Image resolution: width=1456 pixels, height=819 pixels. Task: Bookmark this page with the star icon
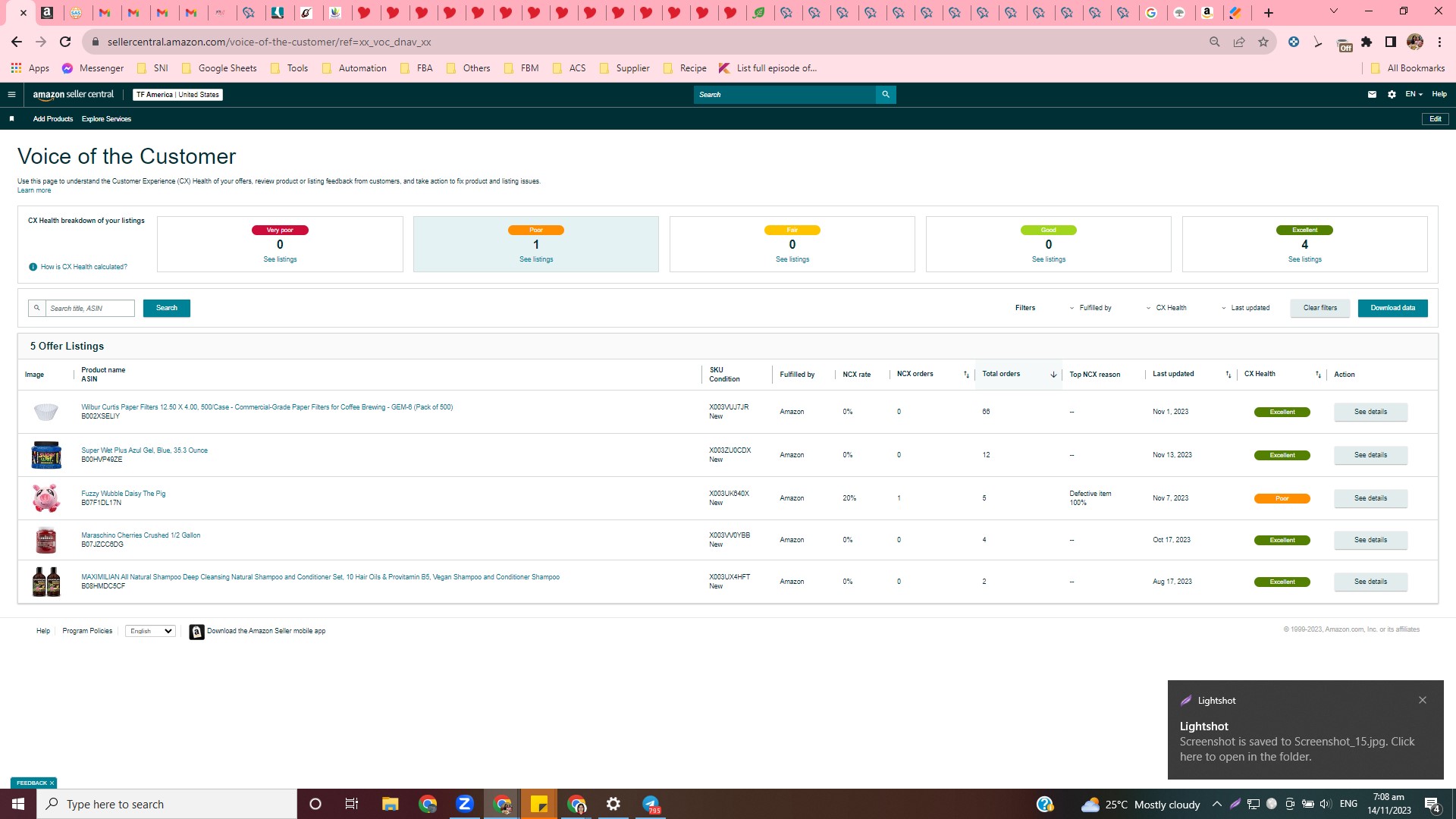coord(1263,42)
